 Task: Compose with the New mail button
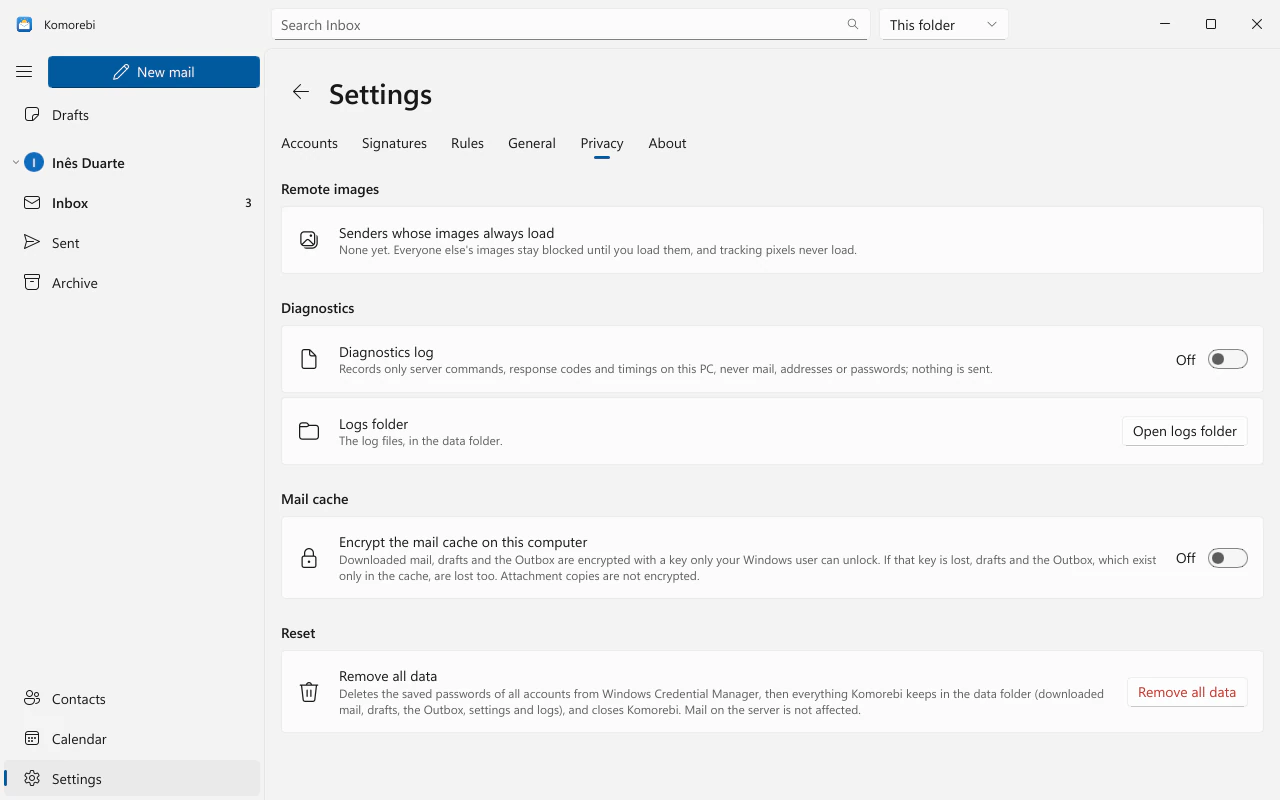[x=154, y=72]
